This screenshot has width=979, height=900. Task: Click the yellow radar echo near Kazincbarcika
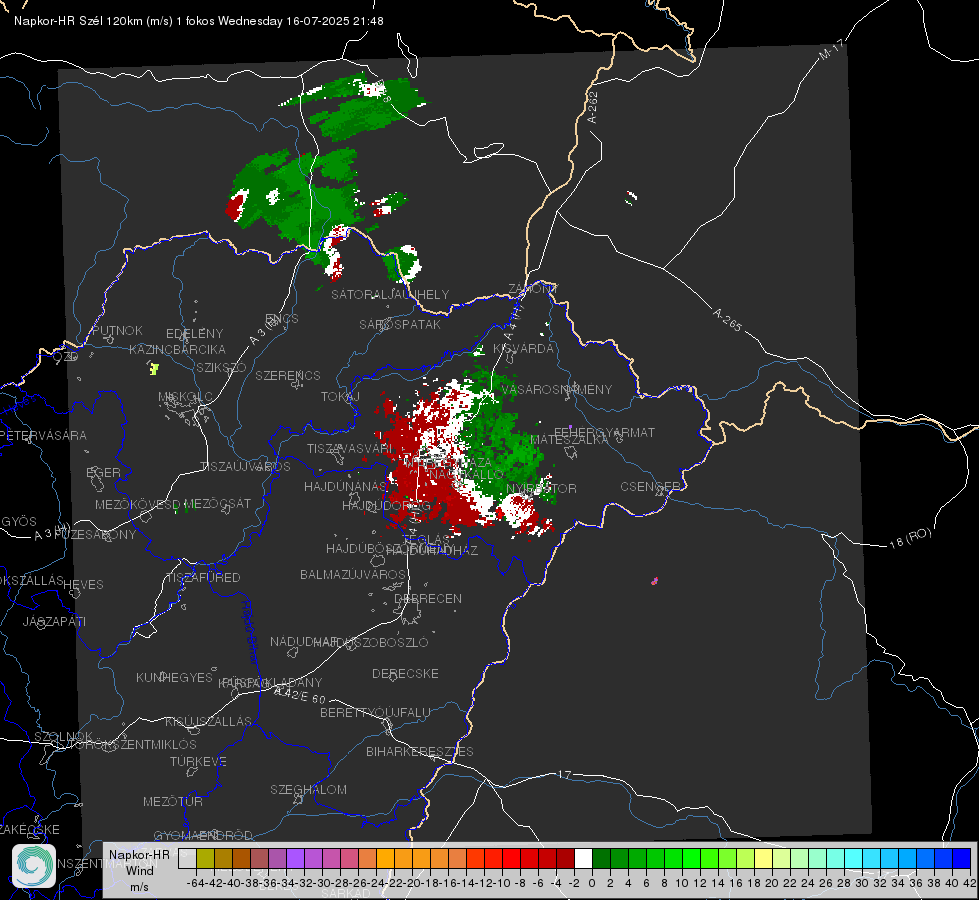pos(154,368)
